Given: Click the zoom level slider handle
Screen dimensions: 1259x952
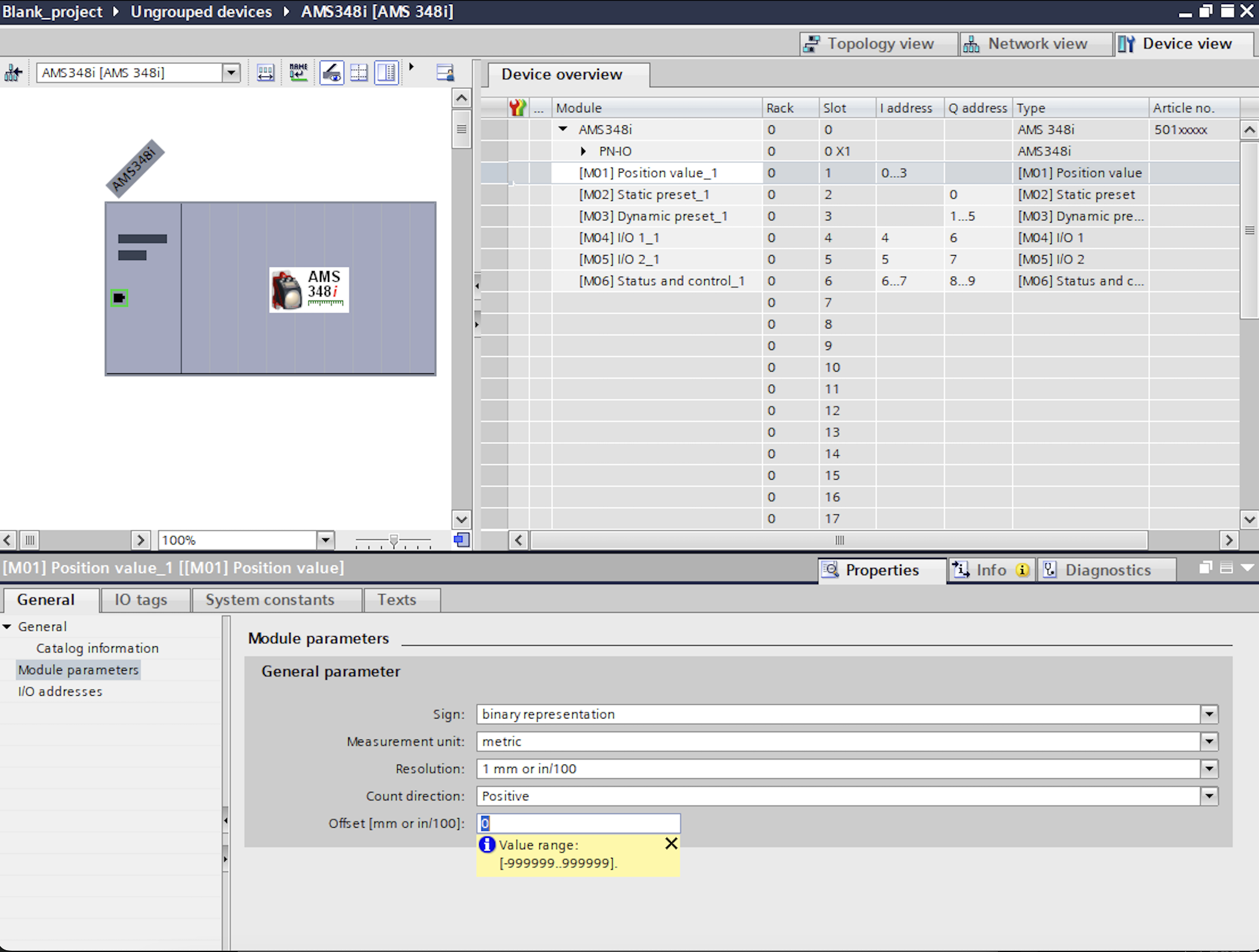Looking at the screenshot, I should 393,540.
